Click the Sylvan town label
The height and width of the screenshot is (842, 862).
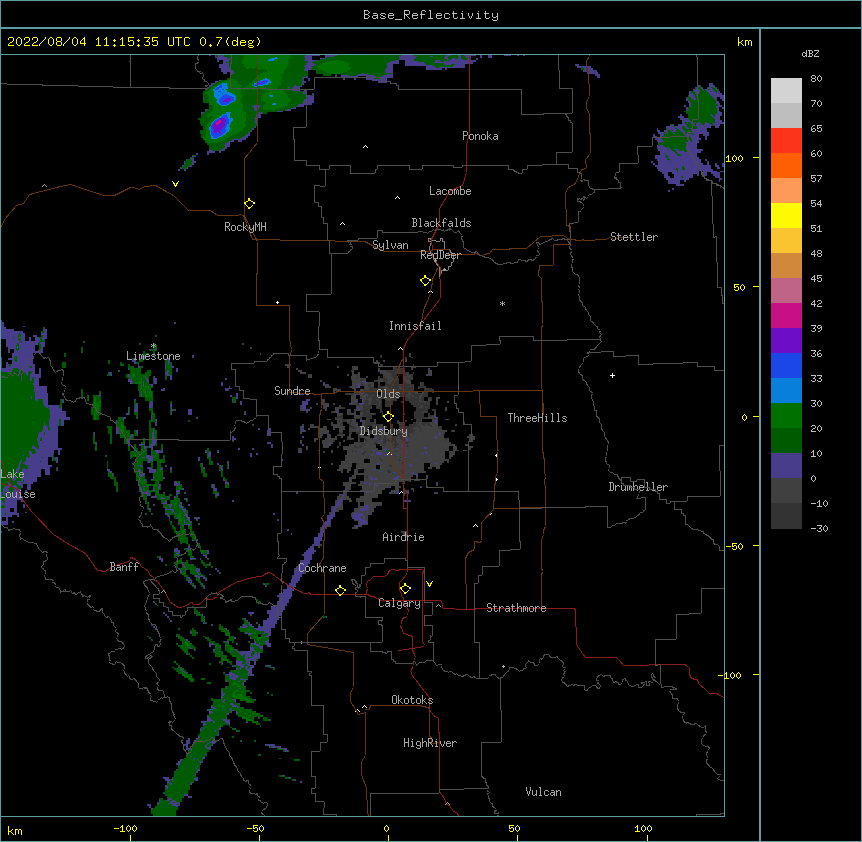click(x=390, y=245)
